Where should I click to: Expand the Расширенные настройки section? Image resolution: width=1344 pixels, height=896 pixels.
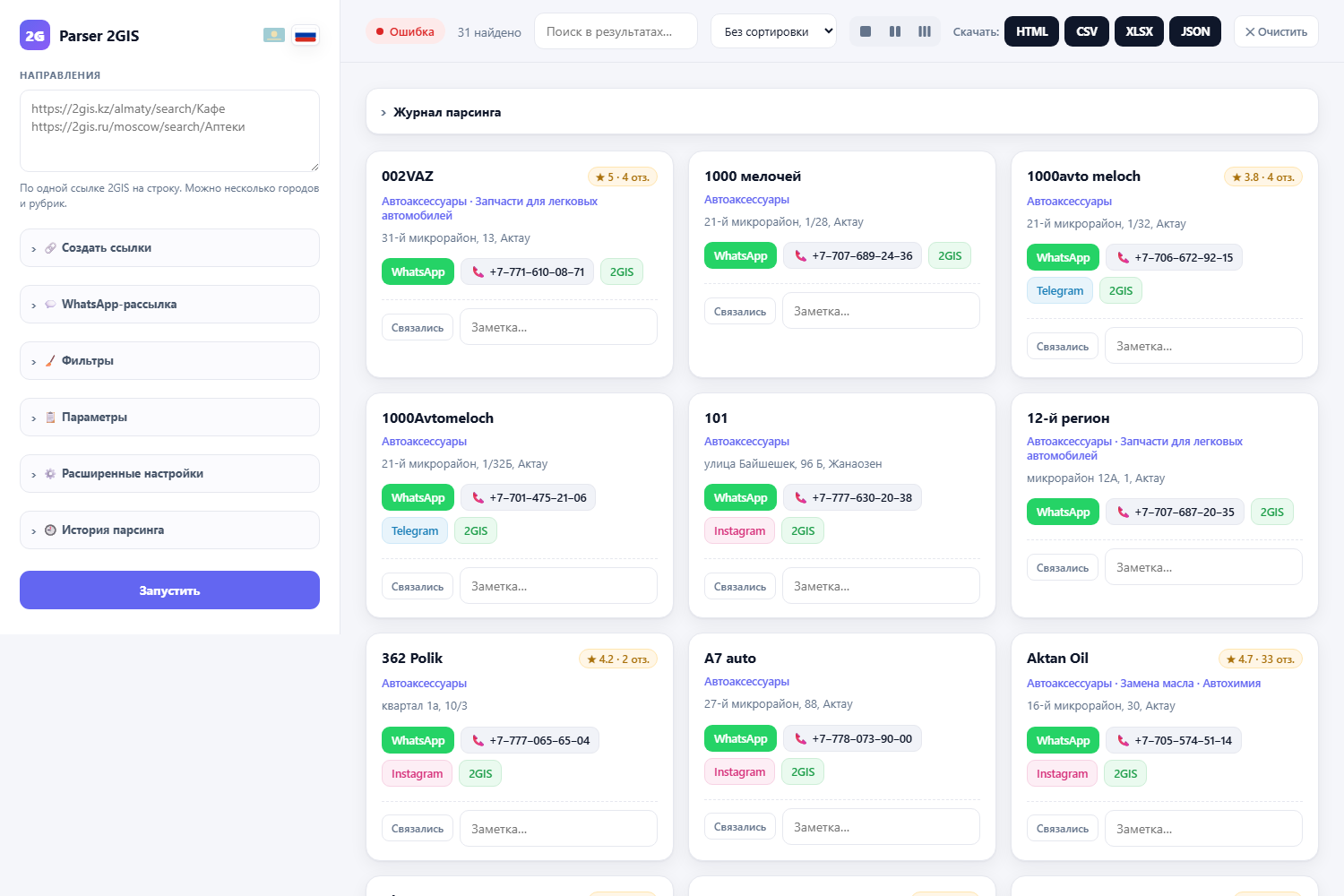169,474
